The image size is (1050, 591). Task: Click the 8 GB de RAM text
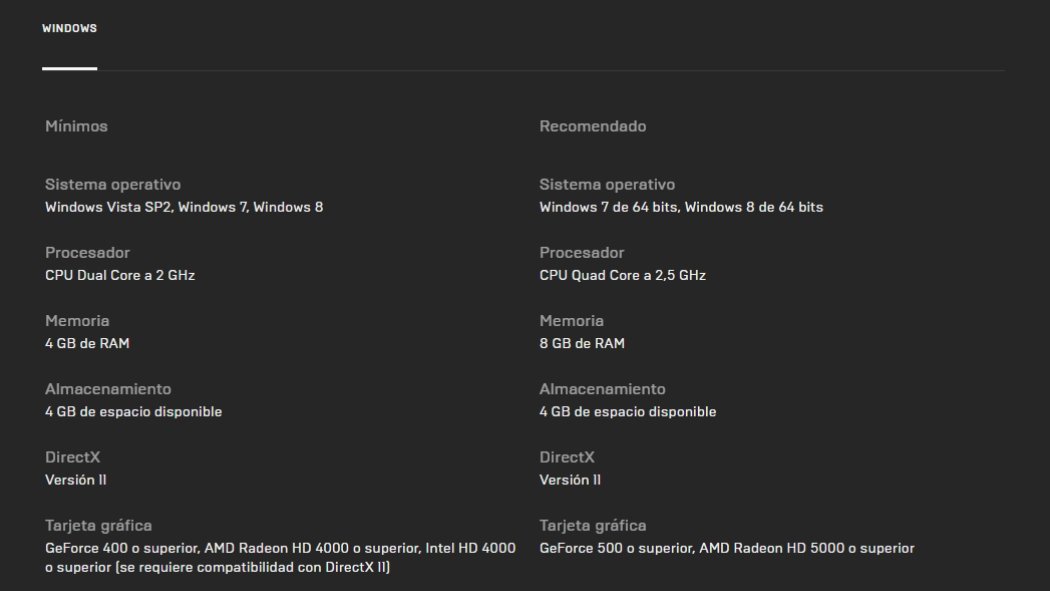click(581, 343)
